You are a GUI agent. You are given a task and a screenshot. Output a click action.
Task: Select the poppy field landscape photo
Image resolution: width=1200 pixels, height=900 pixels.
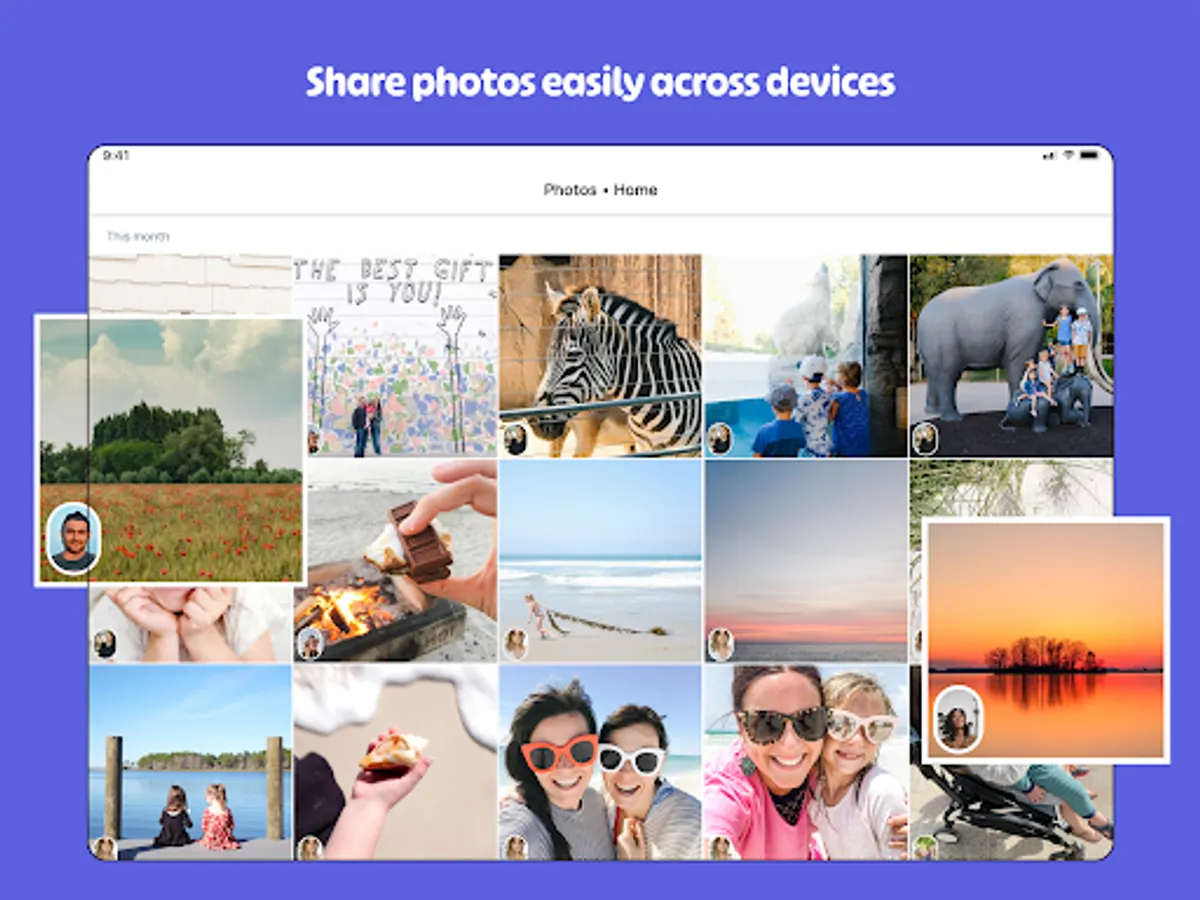170,450
